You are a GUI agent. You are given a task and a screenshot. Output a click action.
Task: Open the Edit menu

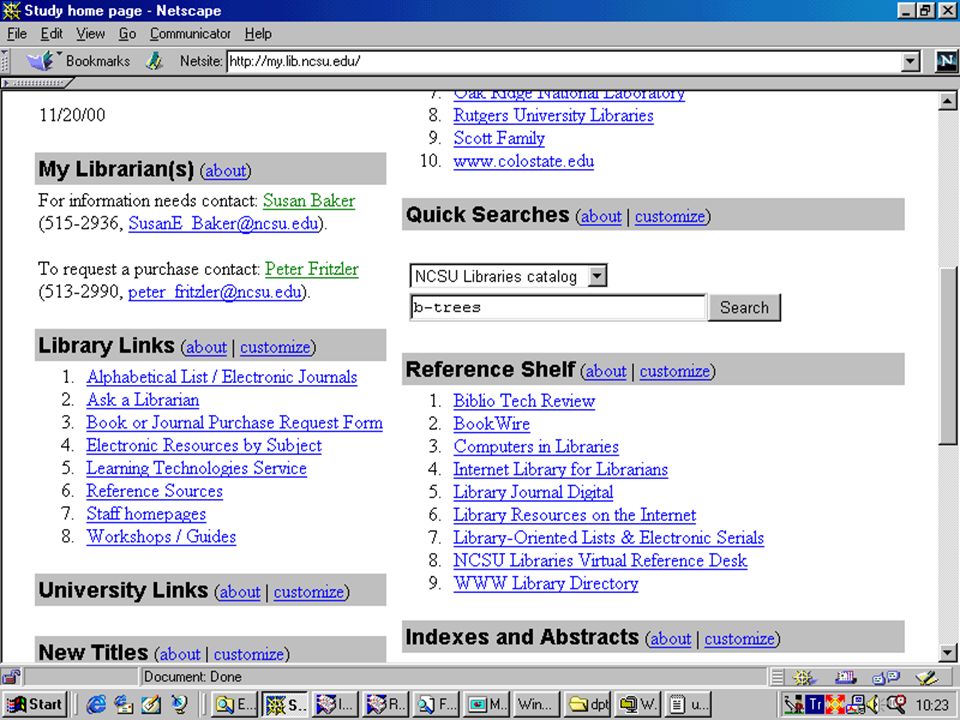52,34
